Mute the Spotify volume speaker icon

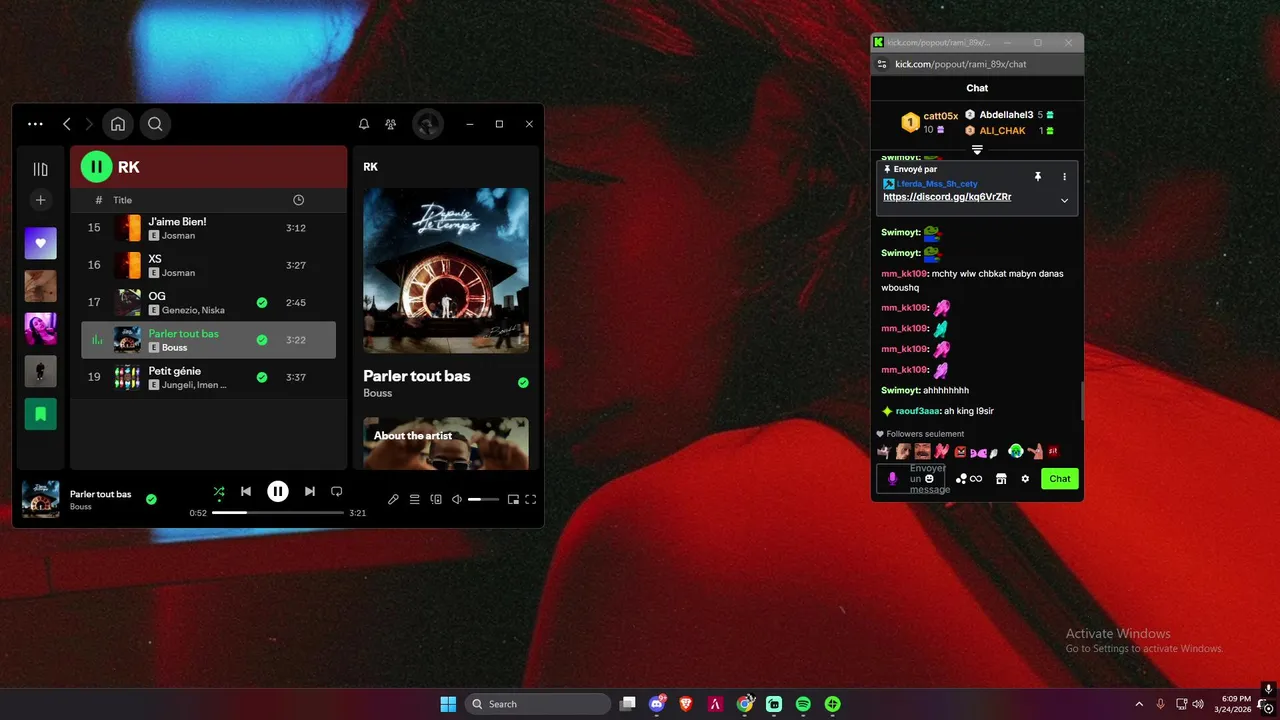point(457,499)
